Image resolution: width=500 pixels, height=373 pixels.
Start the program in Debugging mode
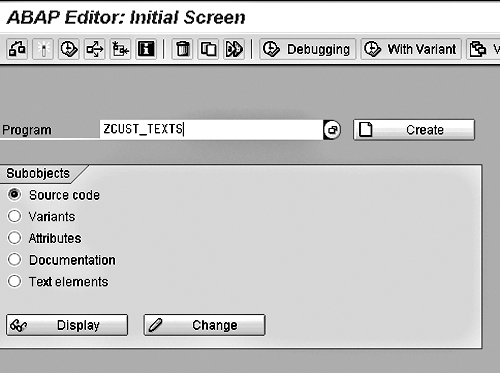coord(307,49)
